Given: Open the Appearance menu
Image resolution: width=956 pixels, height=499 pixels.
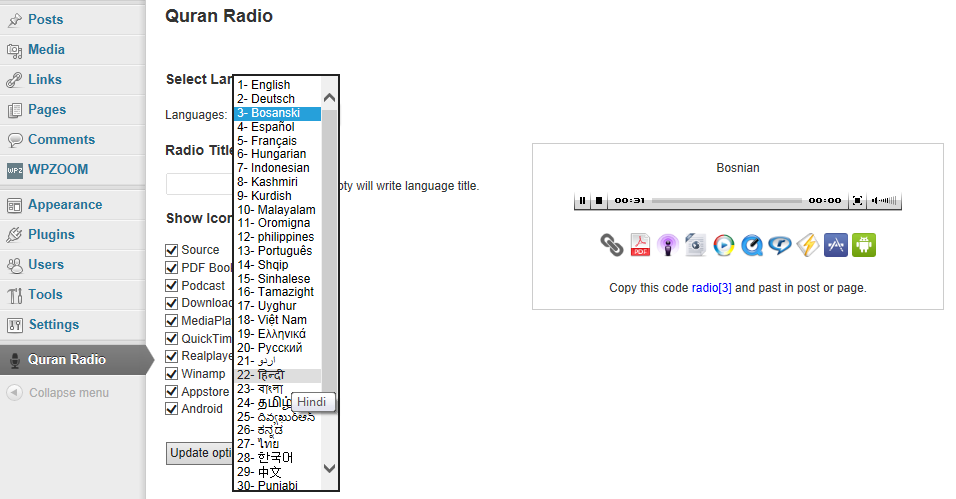Looking at the screenshot, I should coord(65,205).
